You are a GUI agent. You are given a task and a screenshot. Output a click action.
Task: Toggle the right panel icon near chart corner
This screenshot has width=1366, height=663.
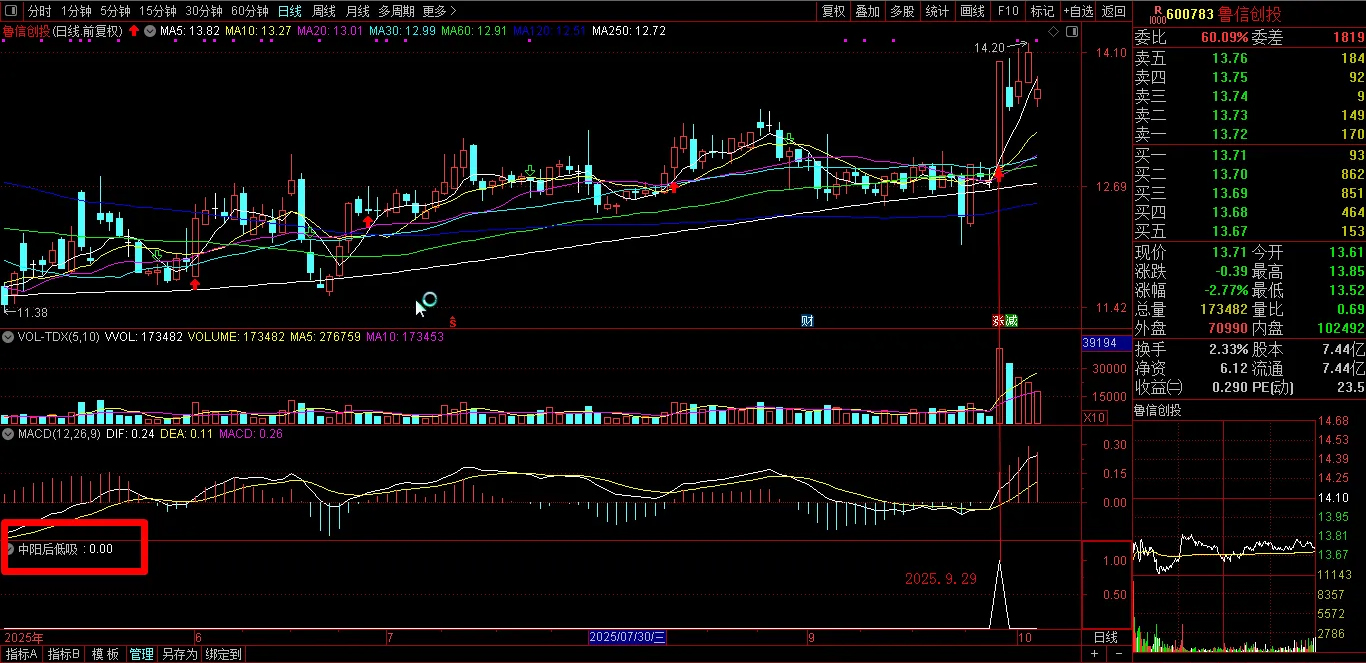pos(1073,31)
